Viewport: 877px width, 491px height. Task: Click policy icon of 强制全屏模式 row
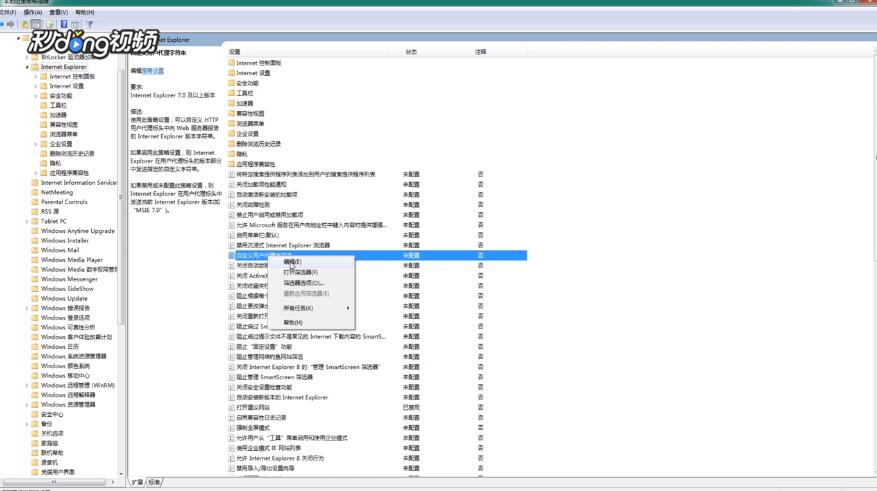[232, 427]
